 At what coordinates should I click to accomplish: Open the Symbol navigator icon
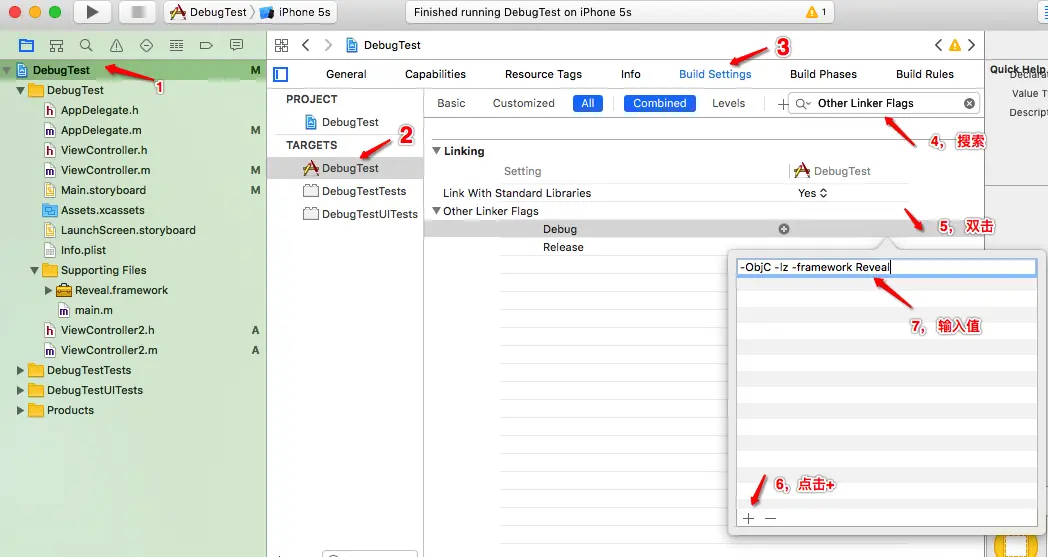[x=56, y=45]
